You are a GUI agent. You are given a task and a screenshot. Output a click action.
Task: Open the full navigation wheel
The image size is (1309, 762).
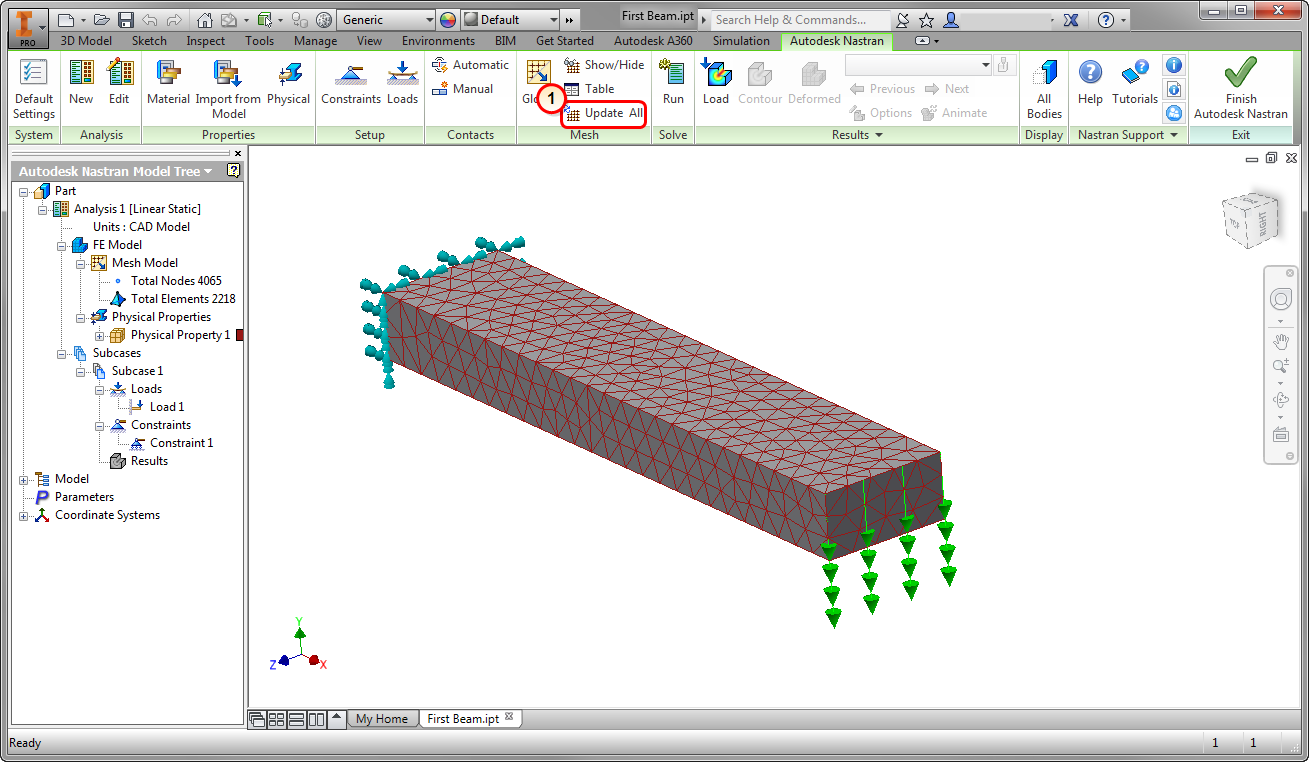(x=1281, y=300)
